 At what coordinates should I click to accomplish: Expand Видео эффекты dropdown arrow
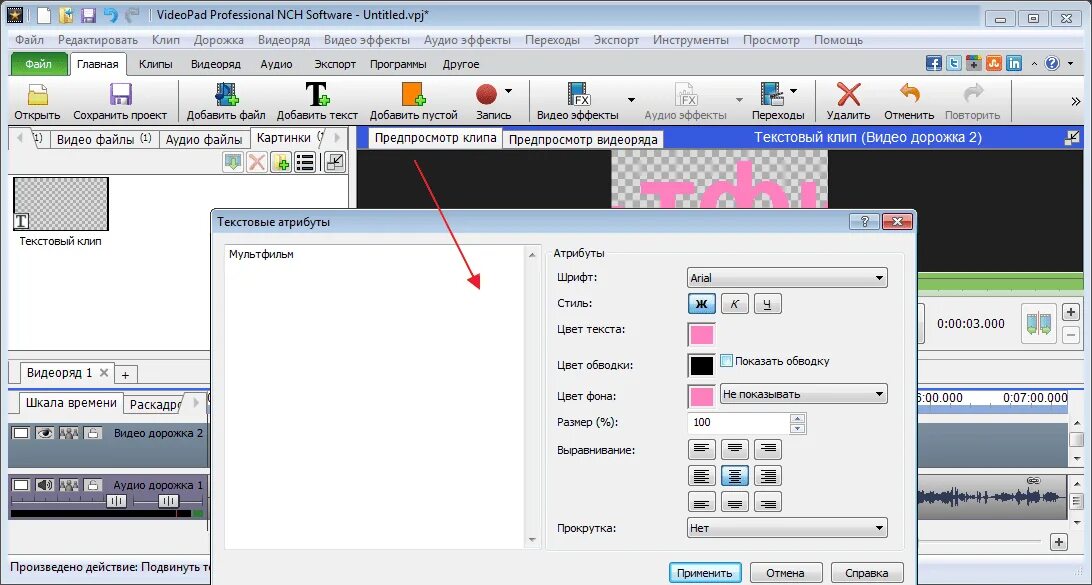tap(632, 100)
